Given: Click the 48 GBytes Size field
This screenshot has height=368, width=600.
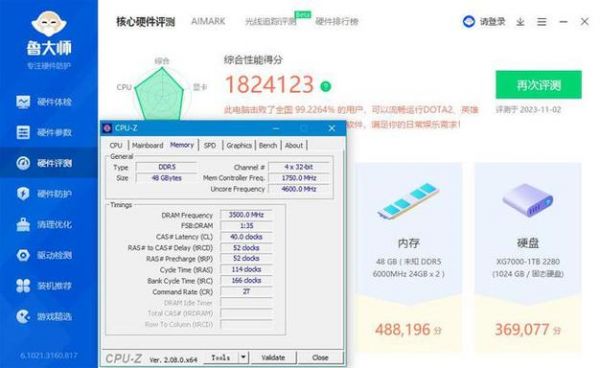Looking at the screenshot, I should (166, 178).
